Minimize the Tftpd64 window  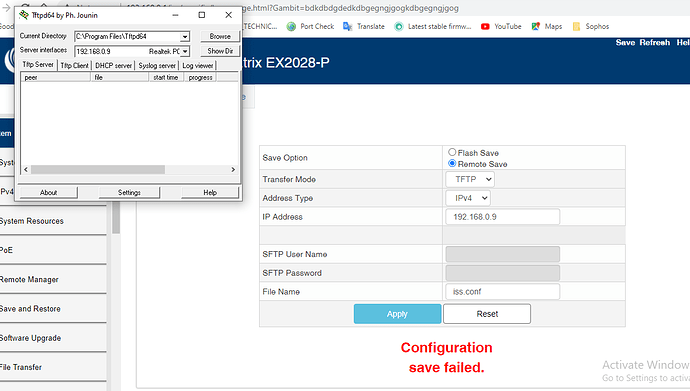click(175, 15)
